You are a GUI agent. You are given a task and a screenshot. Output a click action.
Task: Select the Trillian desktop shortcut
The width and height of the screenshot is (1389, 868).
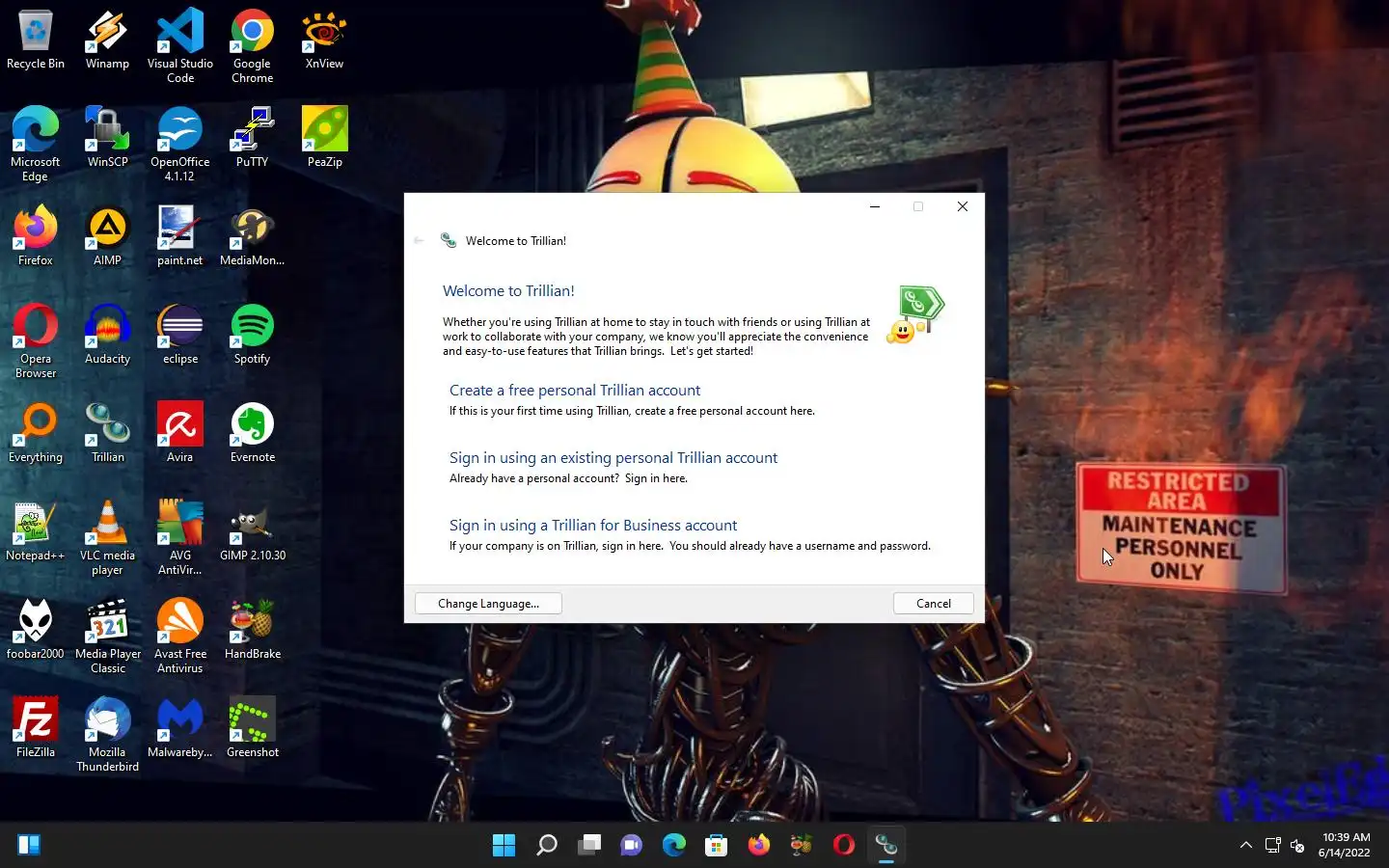click(x=107, y=433)
